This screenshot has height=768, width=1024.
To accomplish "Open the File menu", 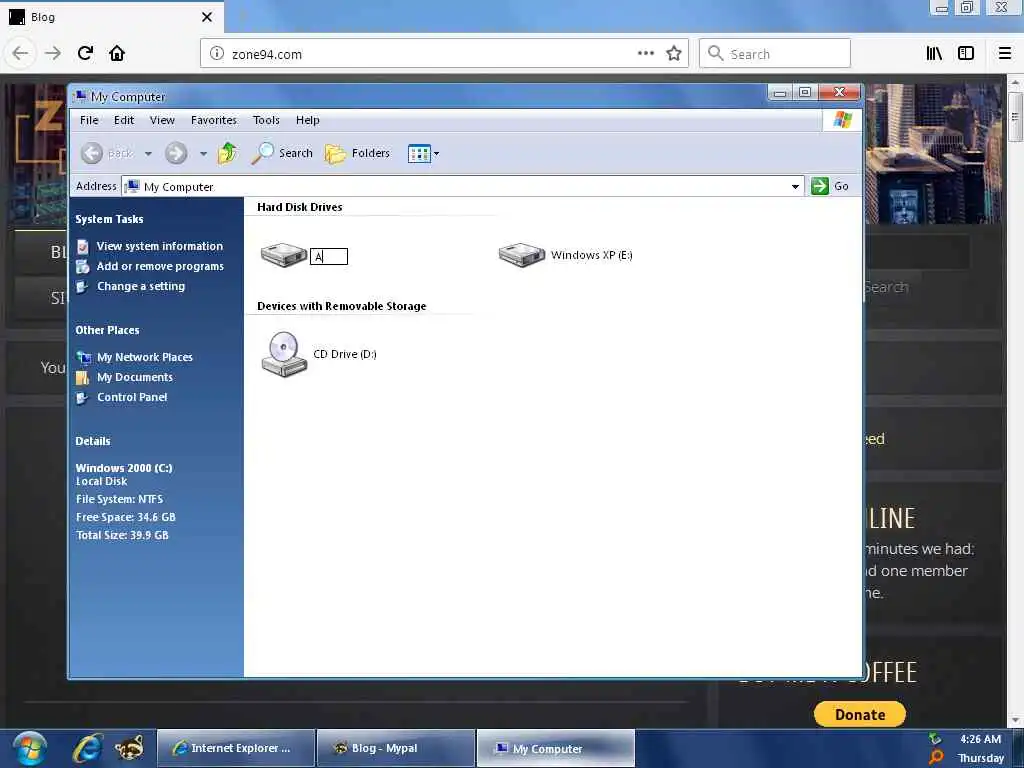I will point(89,120).
